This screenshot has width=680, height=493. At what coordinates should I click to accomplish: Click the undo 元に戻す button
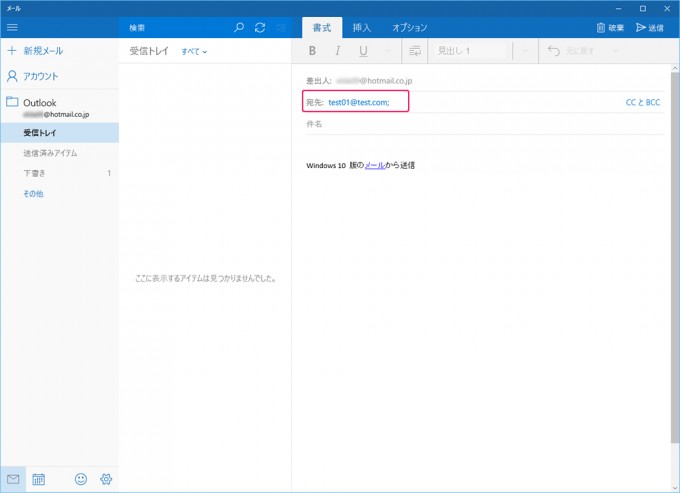pos(570,51)
